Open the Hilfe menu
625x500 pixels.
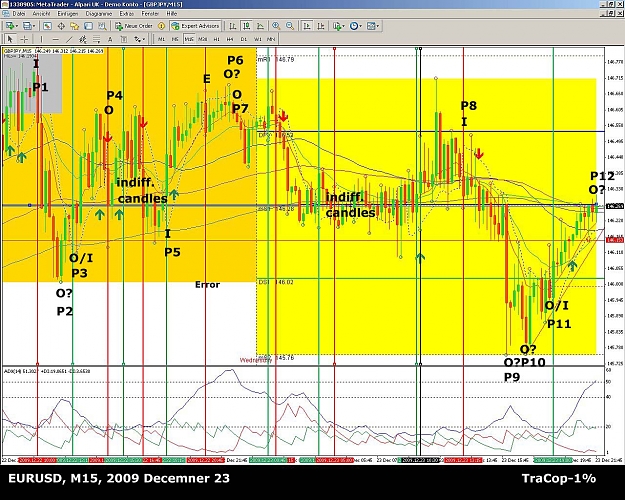click(x=172, y=14)
